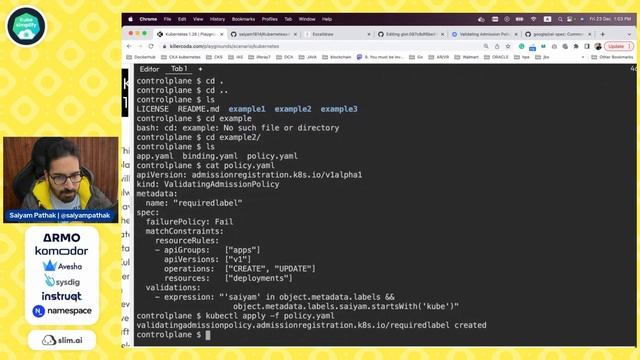Go back to the previous page
The width and height of the screenshot is (640, 360).
point(129,46)
